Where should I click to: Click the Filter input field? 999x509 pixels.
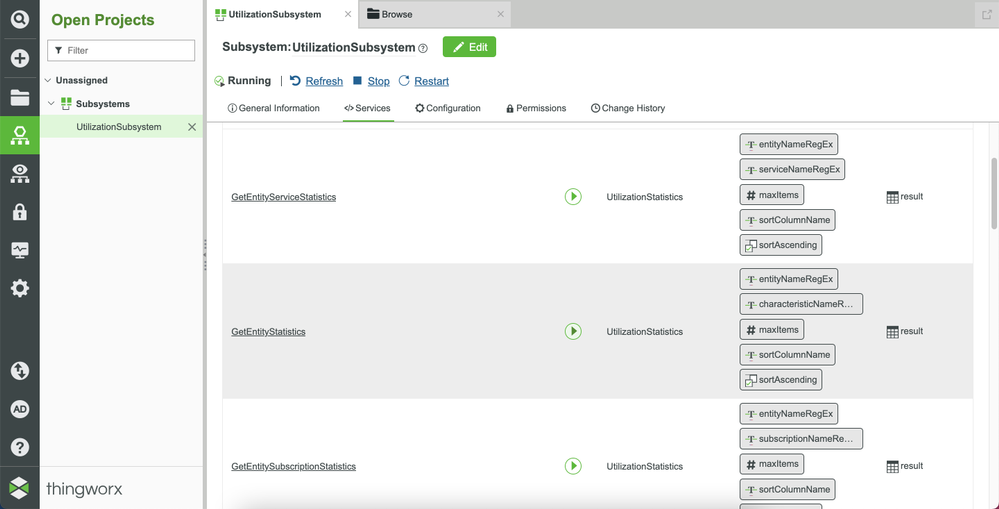[x=121, y=50]
